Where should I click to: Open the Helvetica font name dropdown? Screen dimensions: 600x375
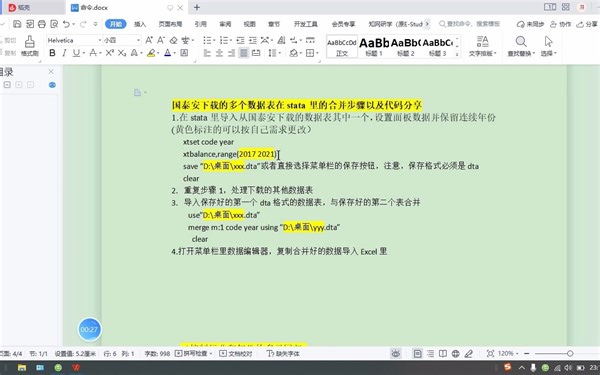point(100,40)
